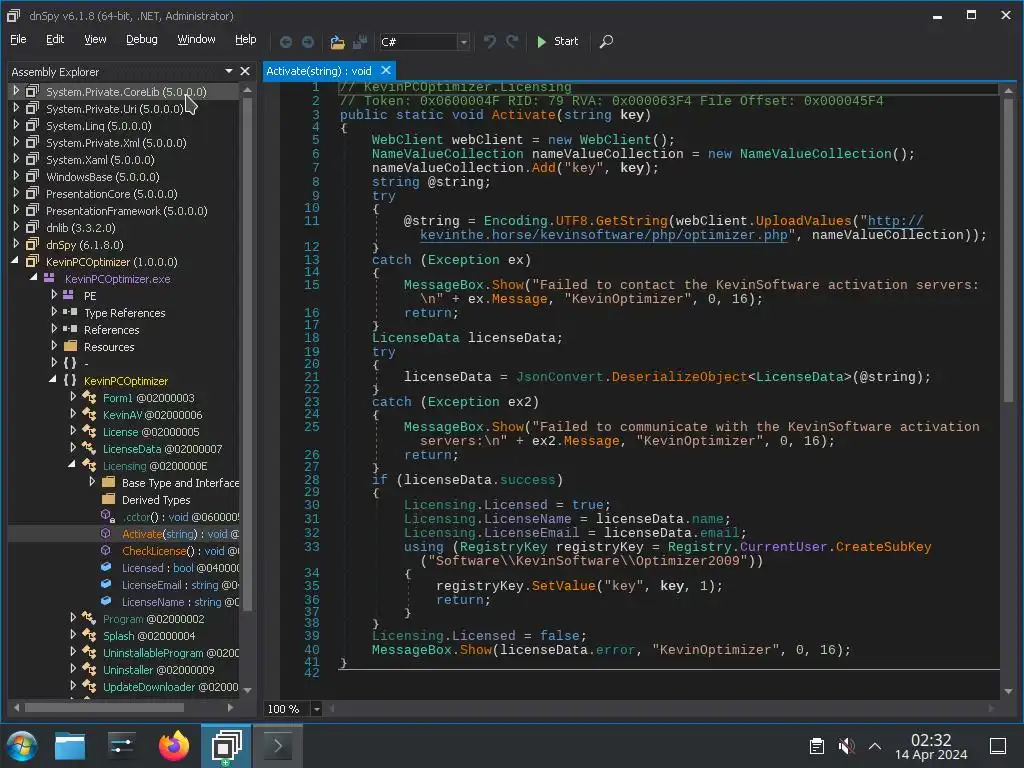Viewport: 1024px width, 768px height.
Task: Expand dnlib (3.3.2.0) assembly node
Action: [x=16, y=227]
